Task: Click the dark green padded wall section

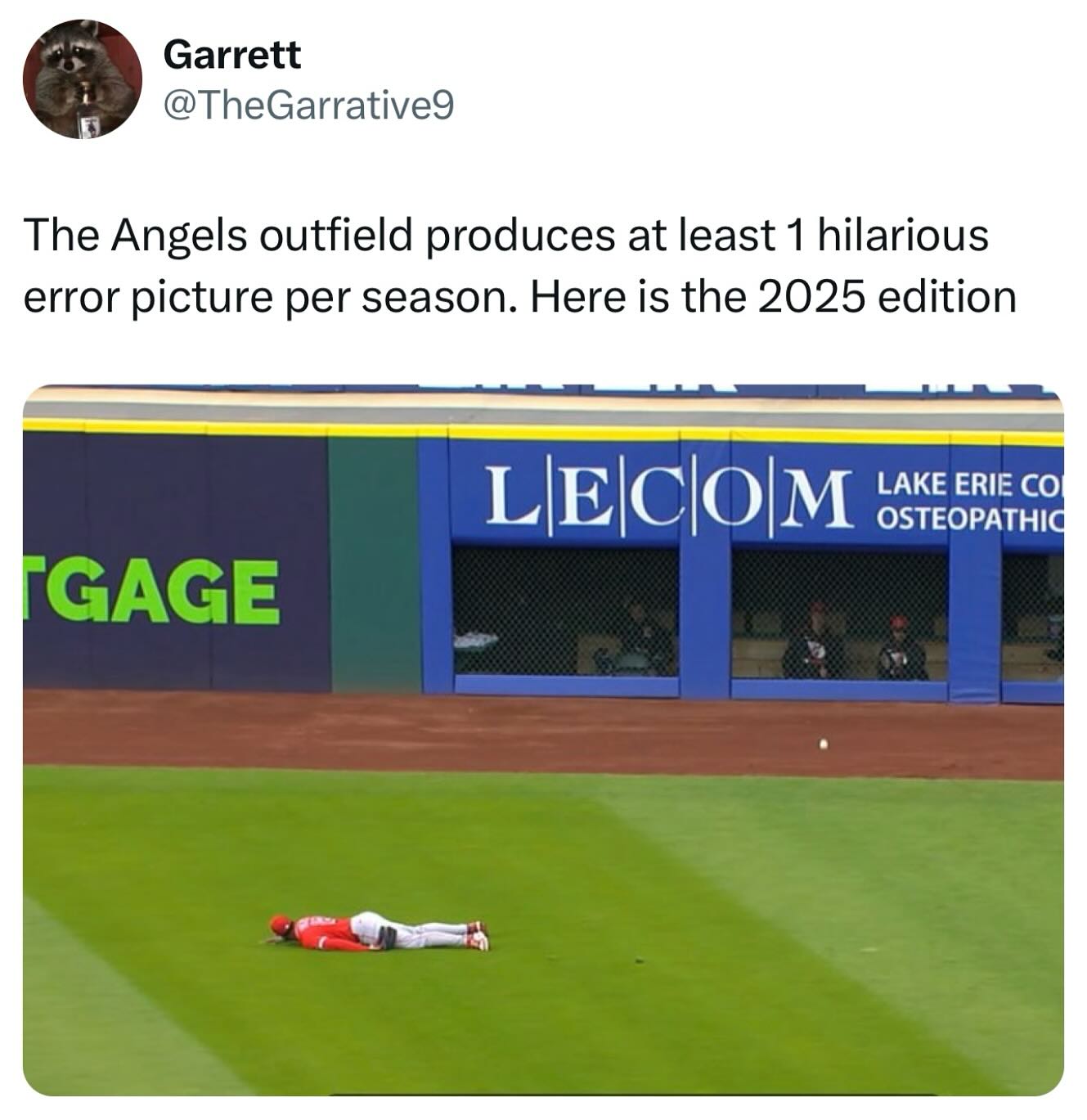Action: (x=375, y=564)
